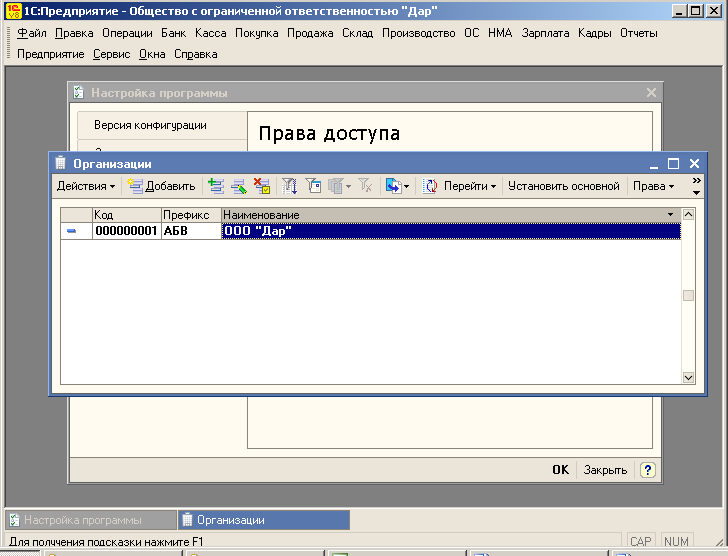Expand arrow next to blue document icon
This screenshot has width=728, height=556.
(x=406, y=187)
